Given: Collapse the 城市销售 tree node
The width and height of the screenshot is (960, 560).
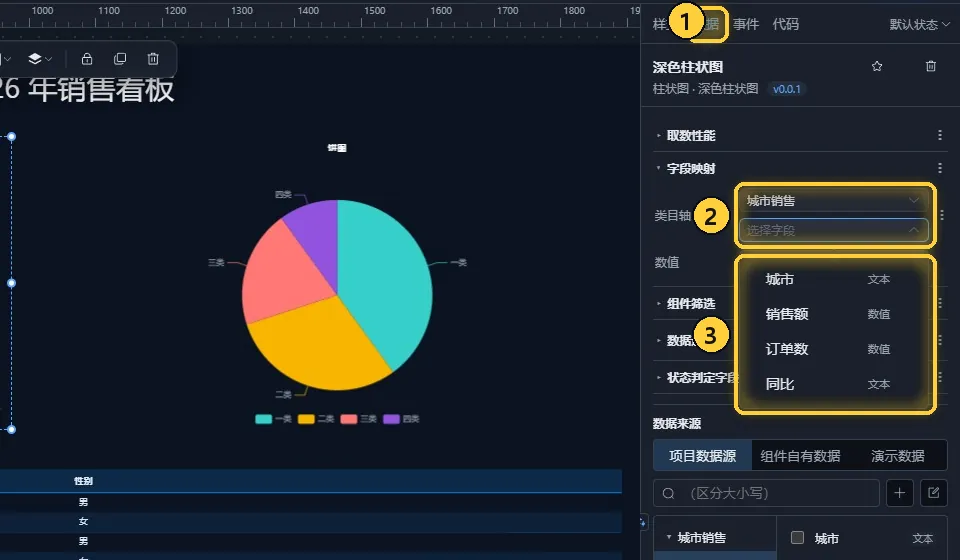Looking at the screenshot, I should (669, 537).
